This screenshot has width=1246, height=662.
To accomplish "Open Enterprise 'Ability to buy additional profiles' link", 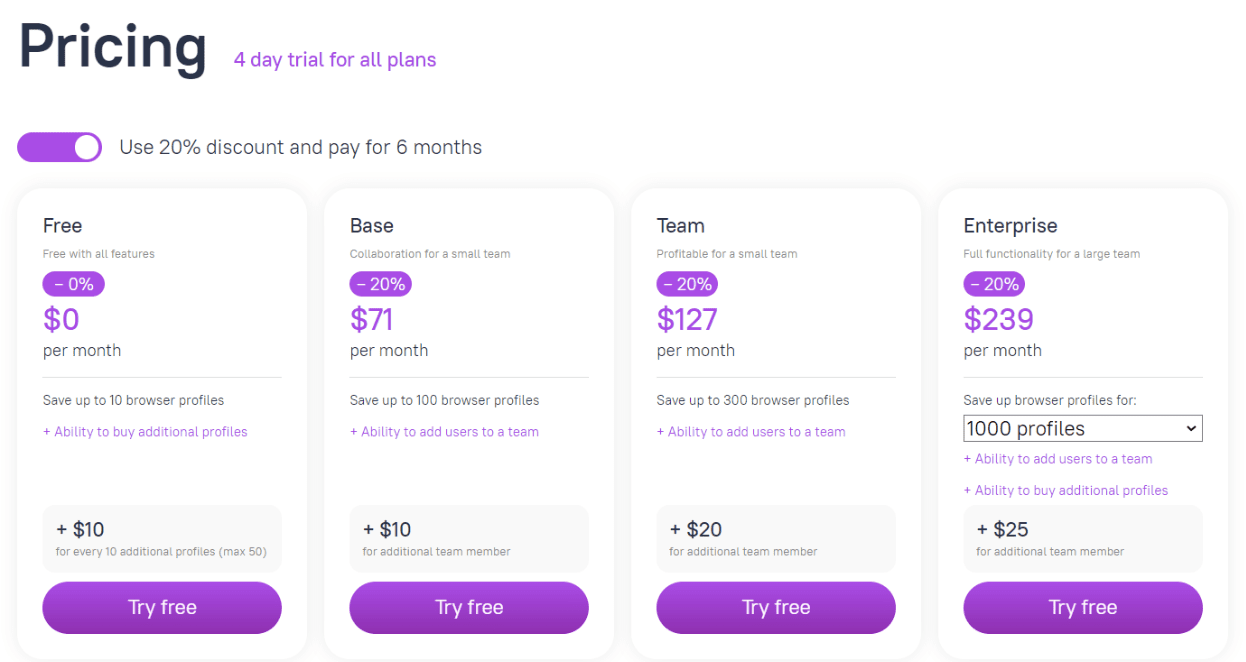I will (1066, 490).
